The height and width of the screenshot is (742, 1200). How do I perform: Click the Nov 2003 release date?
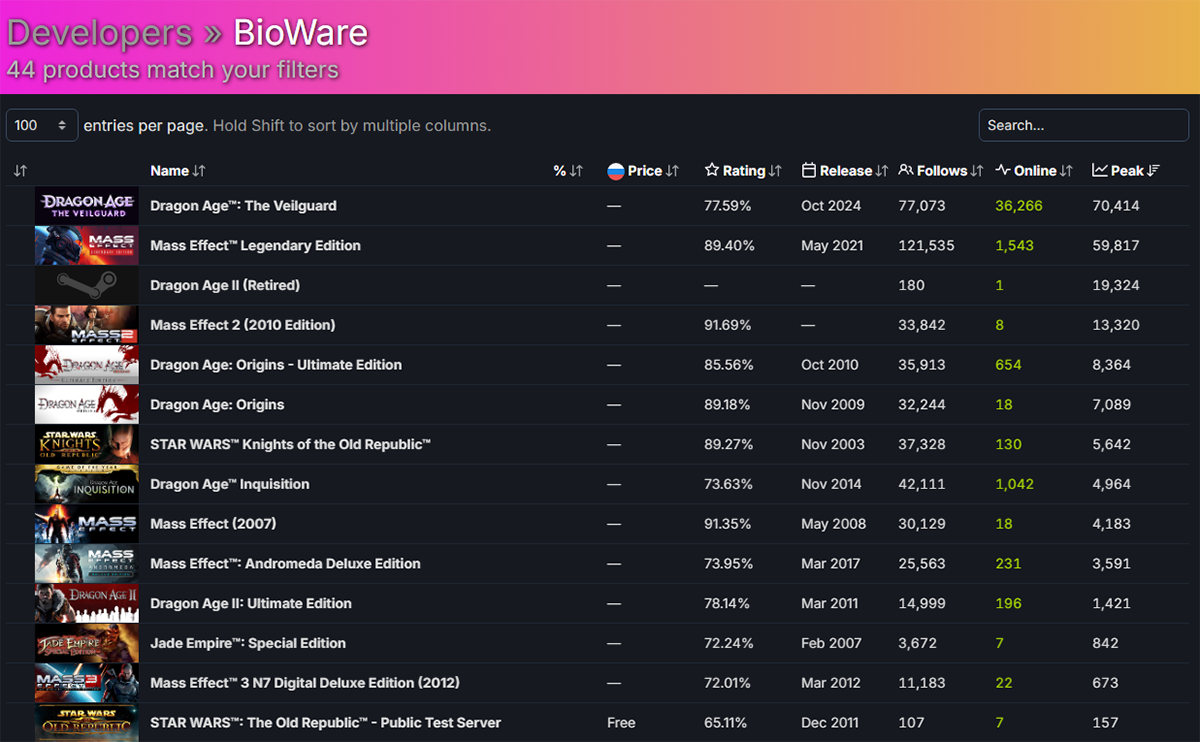point(832,444)
